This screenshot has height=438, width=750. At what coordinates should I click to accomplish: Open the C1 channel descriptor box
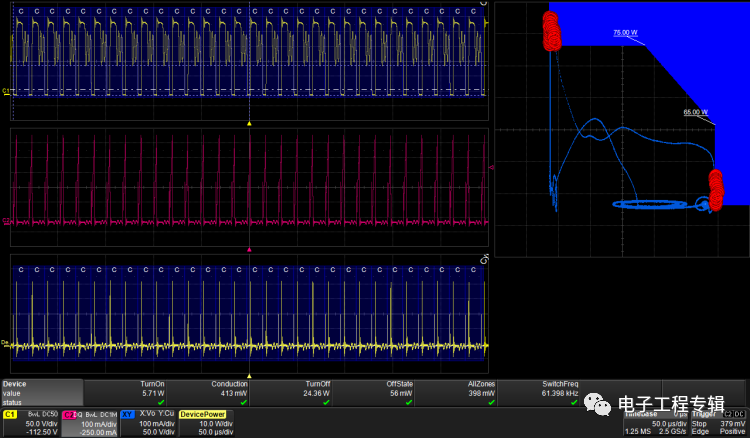pyautogui.click(x=31, y=423)
